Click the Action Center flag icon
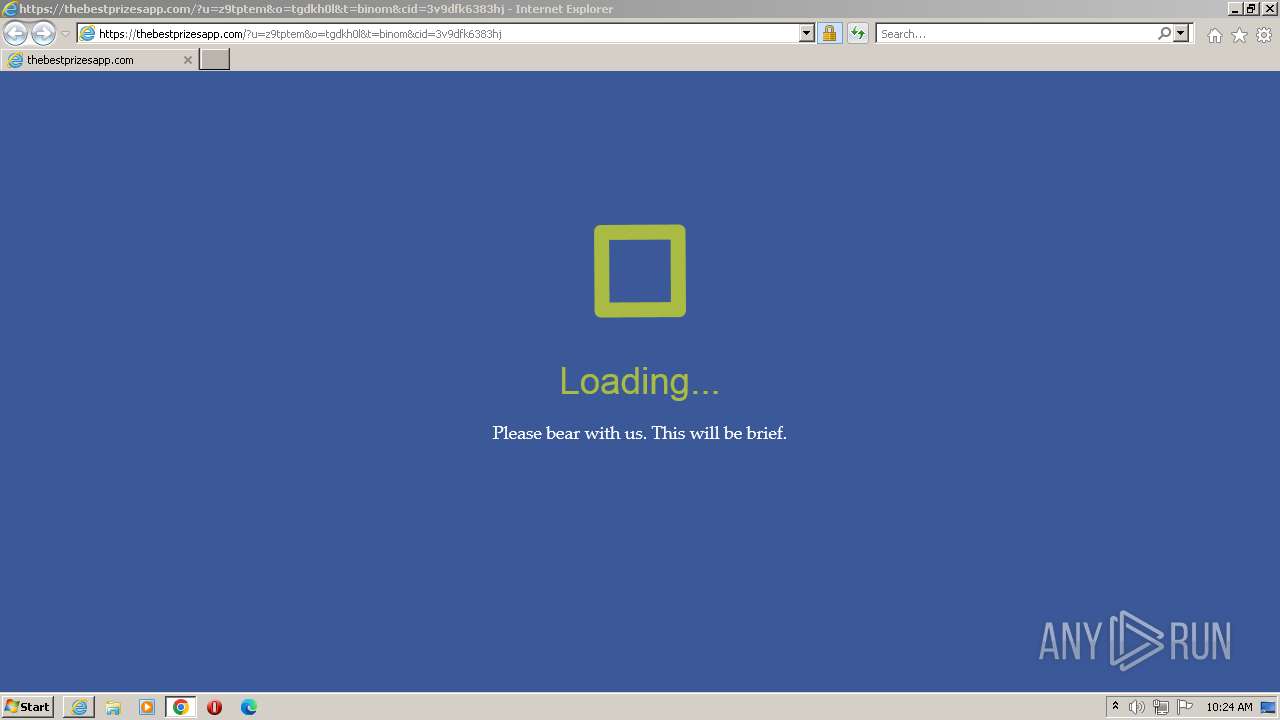The width and height of the screenshot is (1280, 720). (1185, 707)
